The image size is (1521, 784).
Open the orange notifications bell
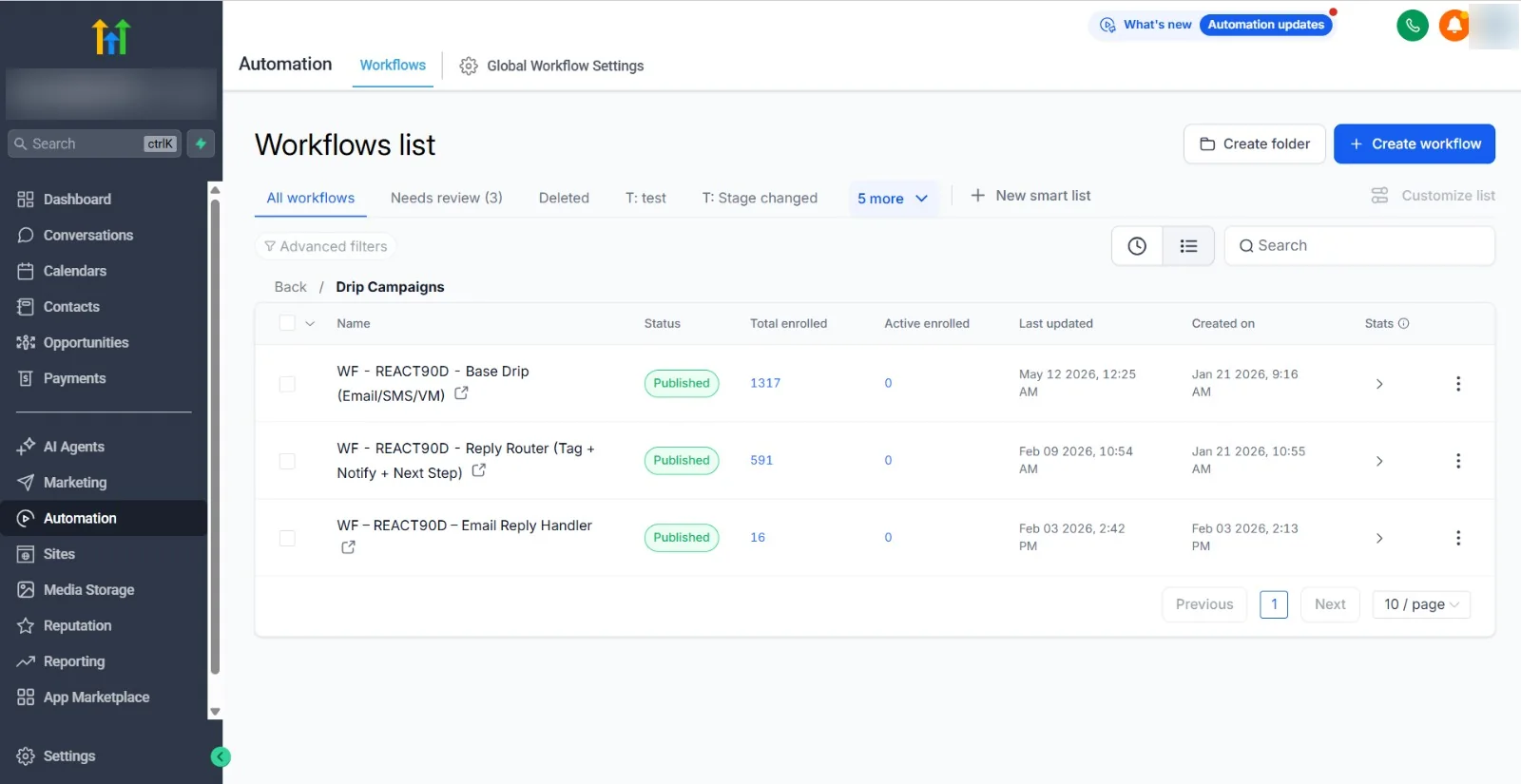tap(1454, 26)
